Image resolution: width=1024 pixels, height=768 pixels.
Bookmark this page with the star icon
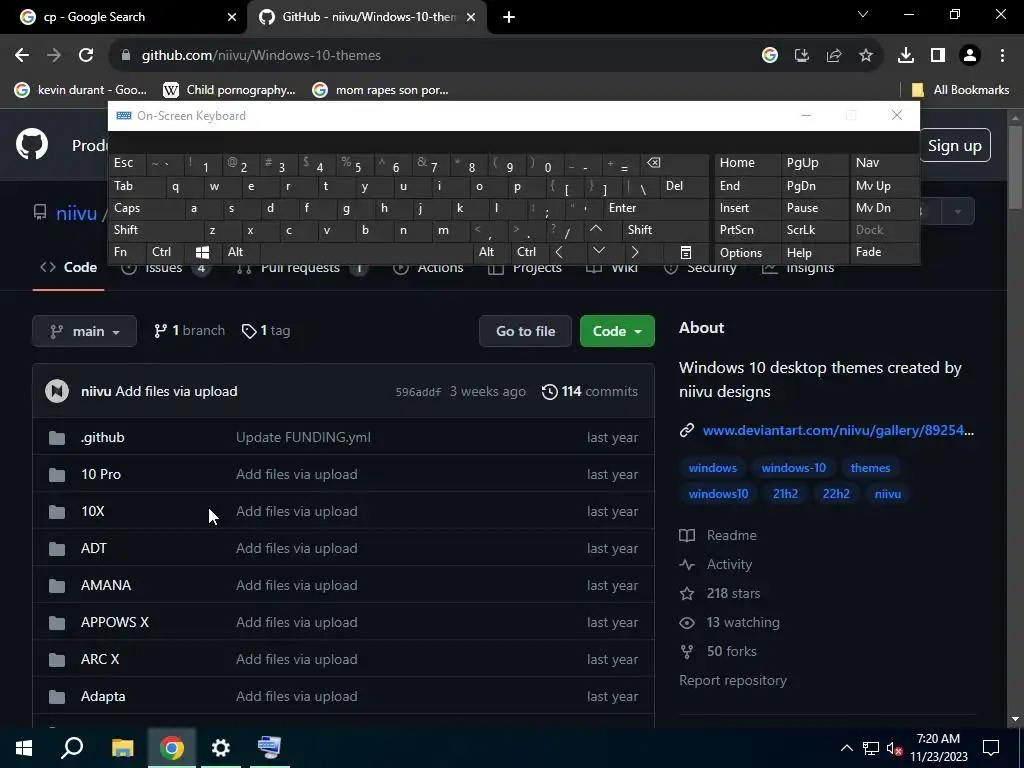(x=866, y=56)
